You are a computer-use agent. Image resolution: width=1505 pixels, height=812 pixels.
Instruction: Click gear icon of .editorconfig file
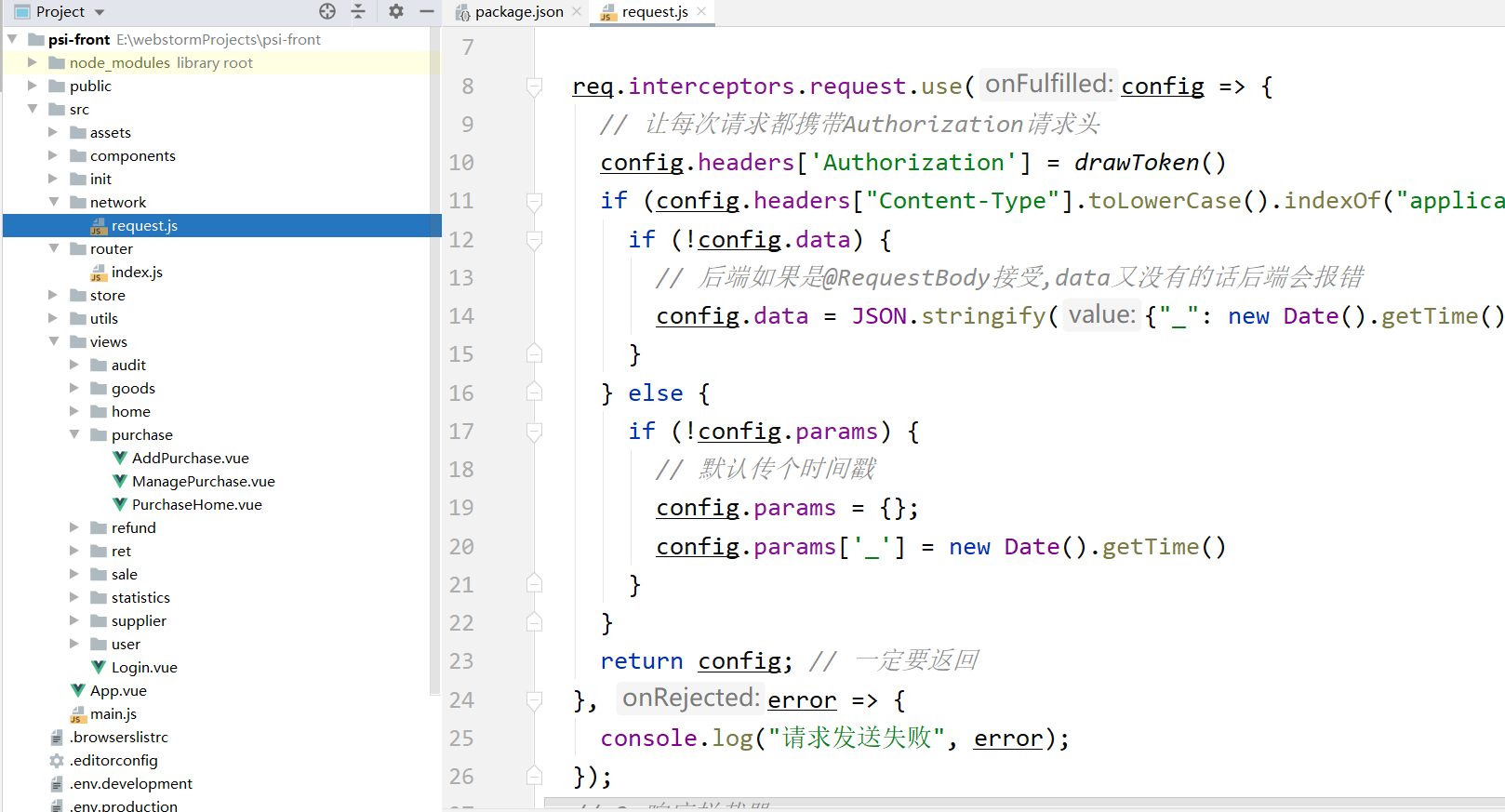tap(57, 760)
